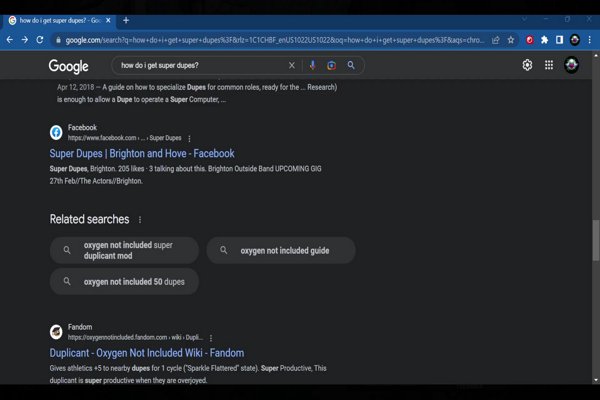This screenshot has height=400, width=600.
Task: Search 'oxygen not included guide'
Action: (x=281, y=250)
